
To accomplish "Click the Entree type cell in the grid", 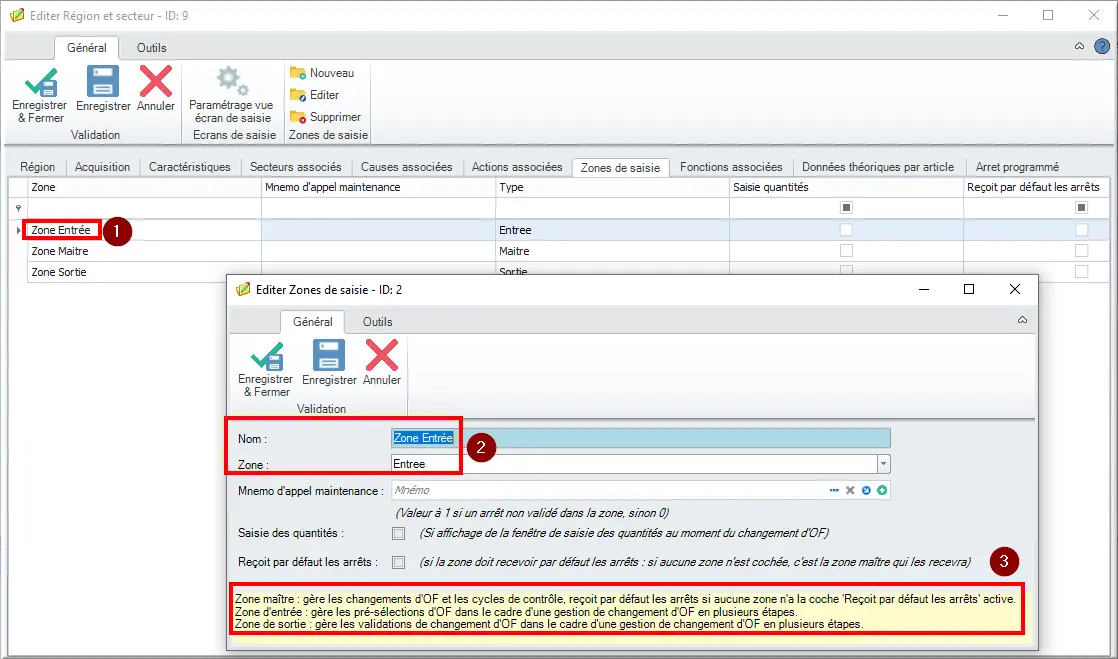I will click(x=612, y=230).
